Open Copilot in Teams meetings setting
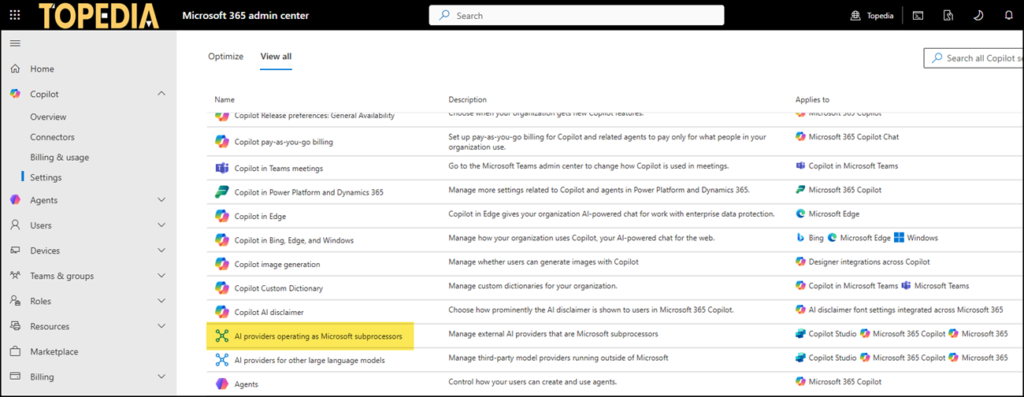Viewport: 1024px width, 397px height. 279,168
